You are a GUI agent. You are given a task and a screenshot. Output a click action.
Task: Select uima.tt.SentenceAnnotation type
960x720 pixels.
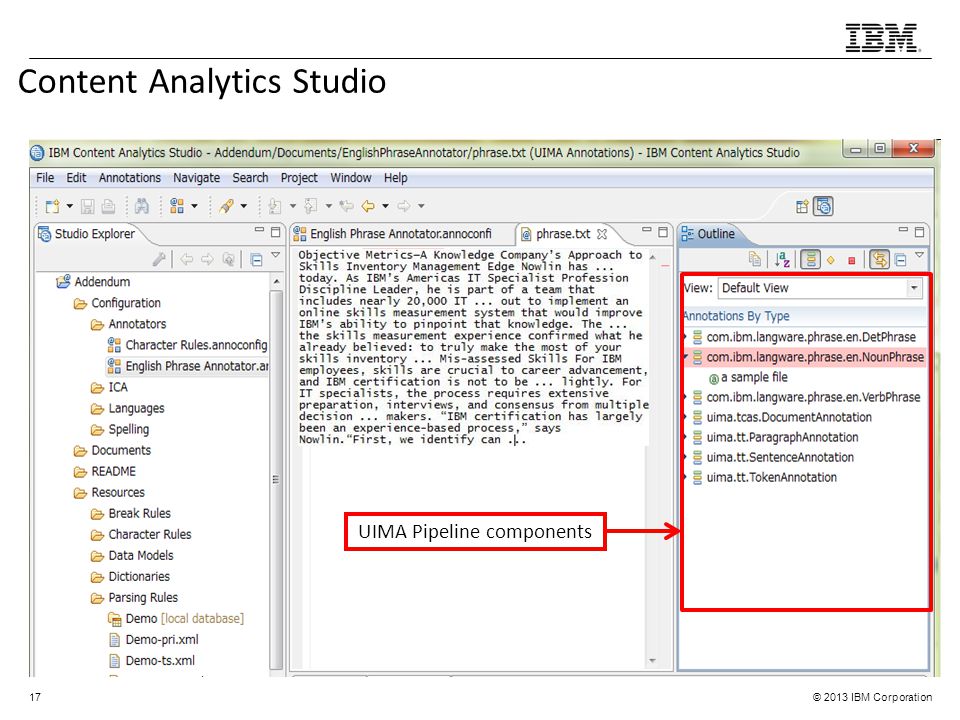pyautogui.click(x=773, y=457)
